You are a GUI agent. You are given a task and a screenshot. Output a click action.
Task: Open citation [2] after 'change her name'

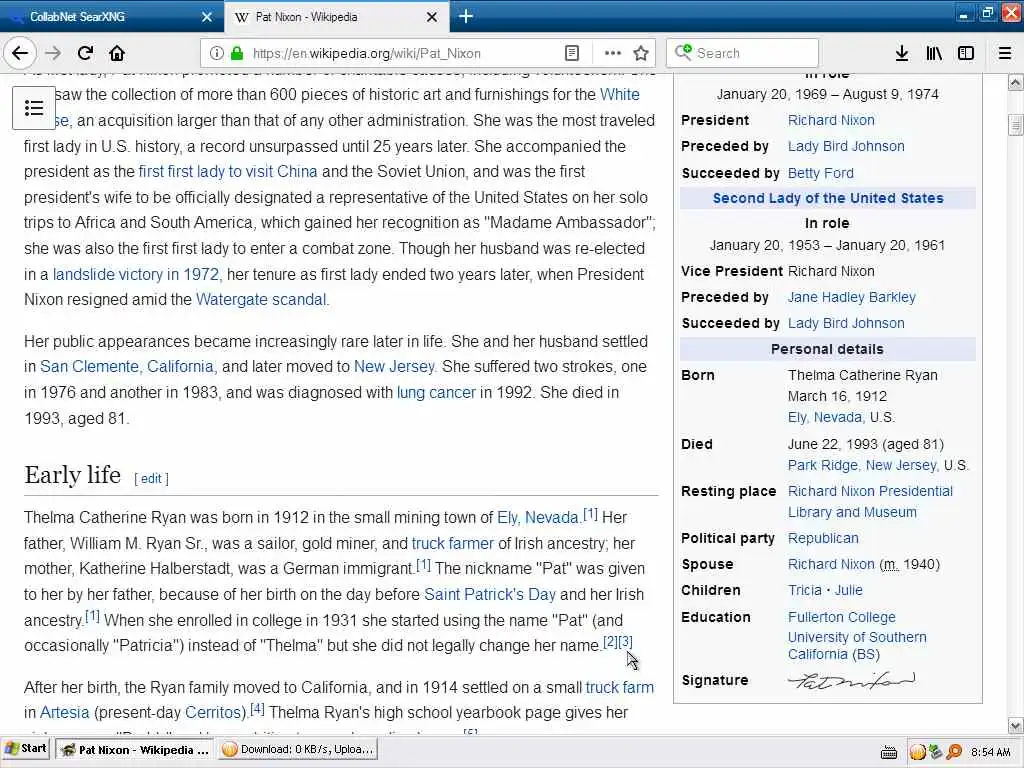(x=610, y=642)
